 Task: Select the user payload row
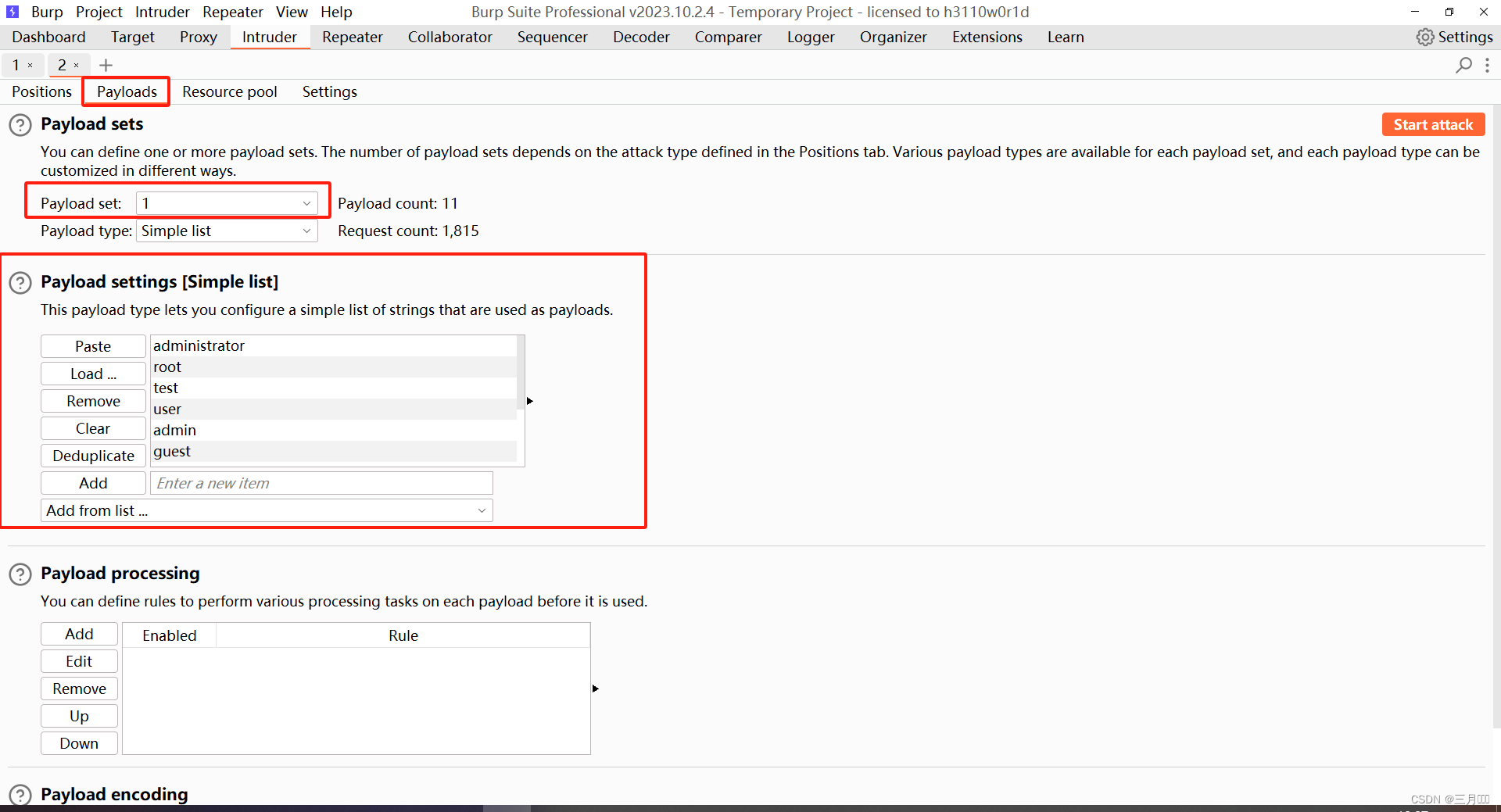[333, 410]
